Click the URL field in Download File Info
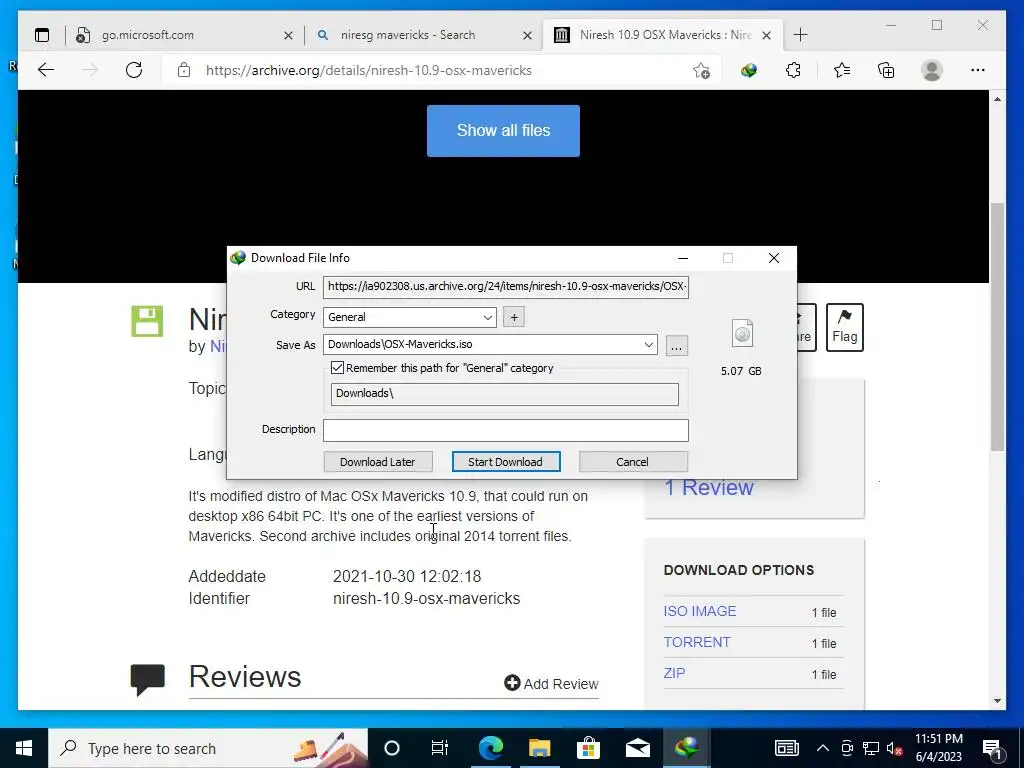The image size is (1024, 768). (x=505, y=286)
